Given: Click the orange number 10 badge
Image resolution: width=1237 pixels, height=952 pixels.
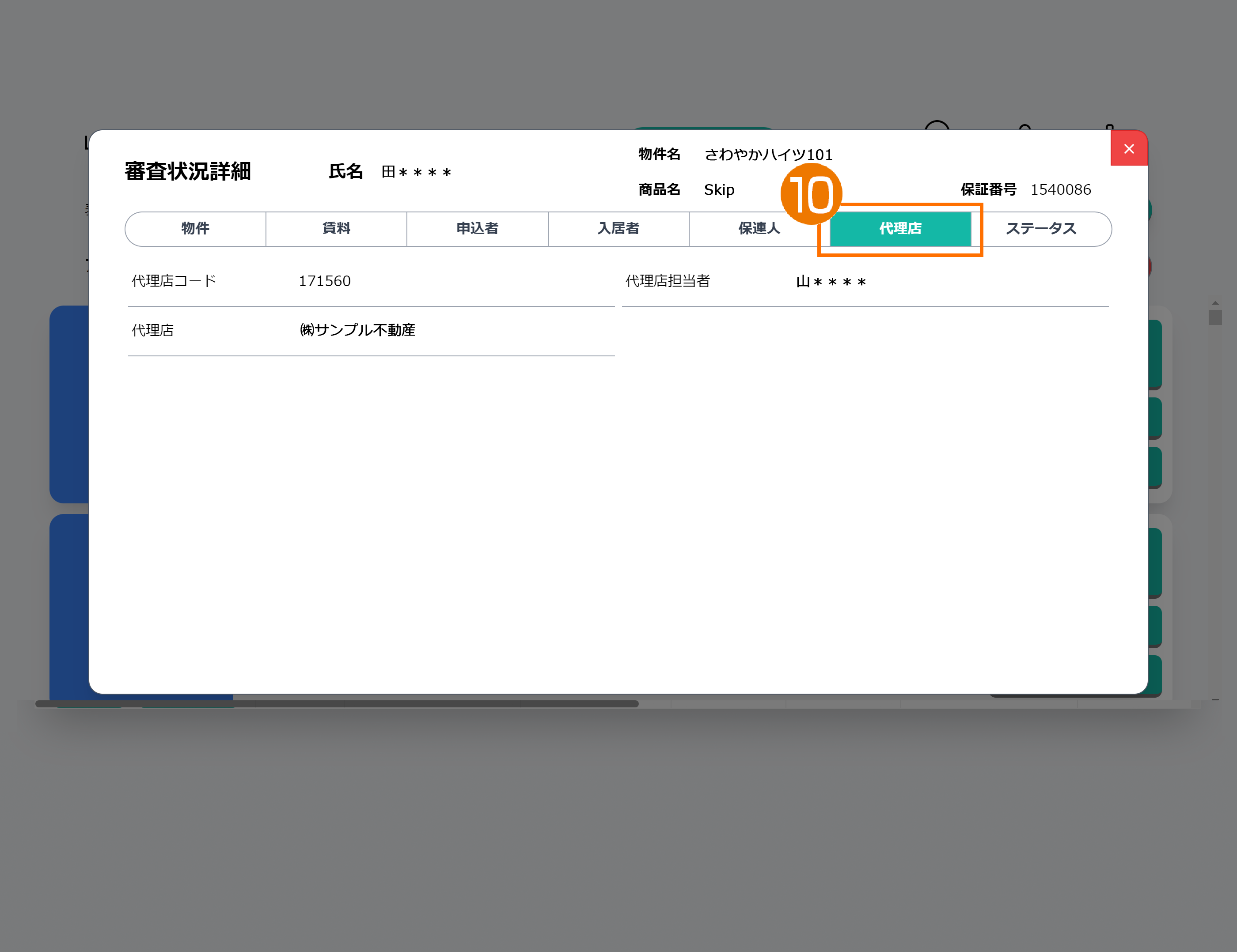Looking at the screenshot, I should point(811,194).
